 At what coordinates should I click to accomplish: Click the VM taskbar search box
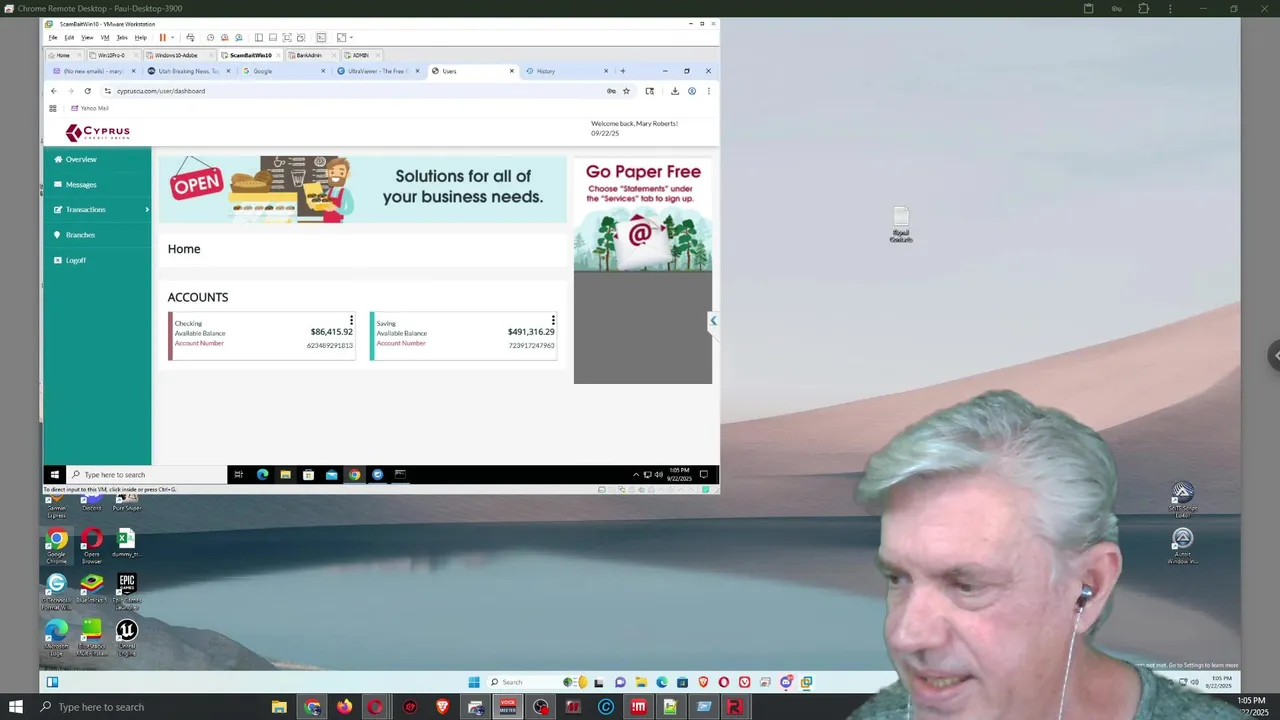point(146,474)
